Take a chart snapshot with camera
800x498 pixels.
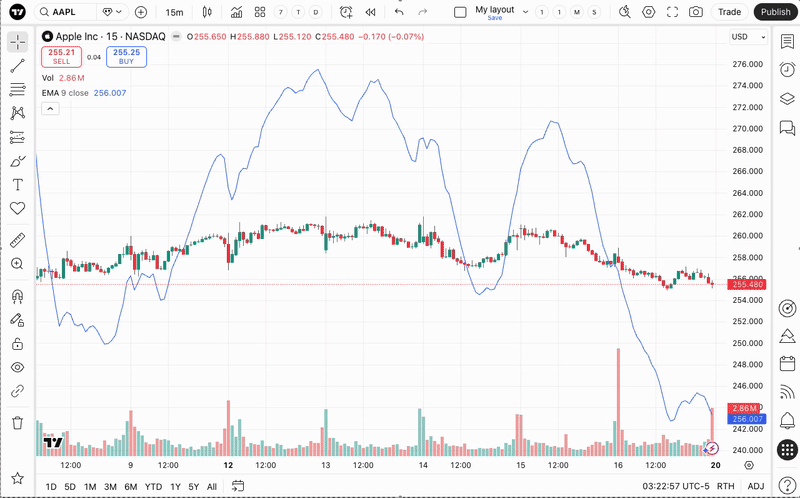696,12
